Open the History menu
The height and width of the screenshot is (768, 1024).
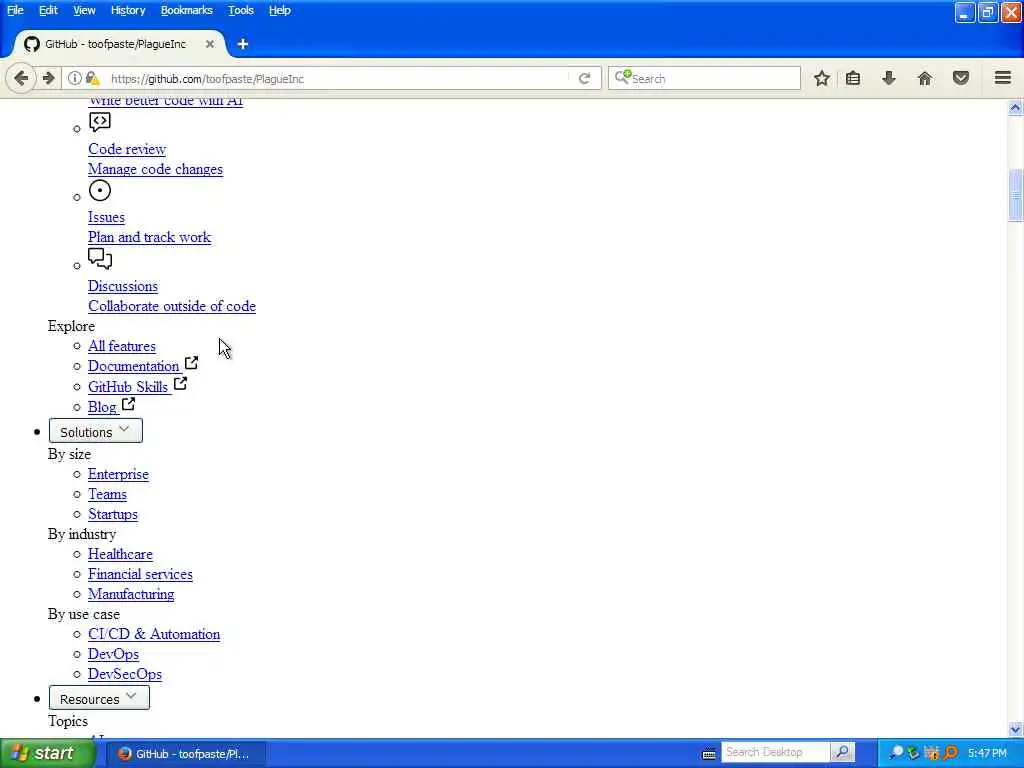128,10
